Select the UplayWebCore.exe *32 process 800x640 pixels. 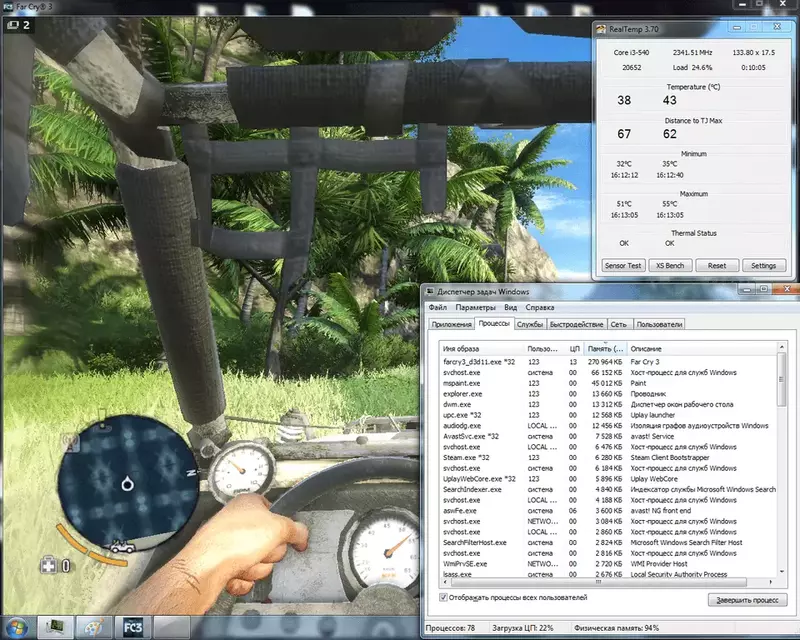608,479
